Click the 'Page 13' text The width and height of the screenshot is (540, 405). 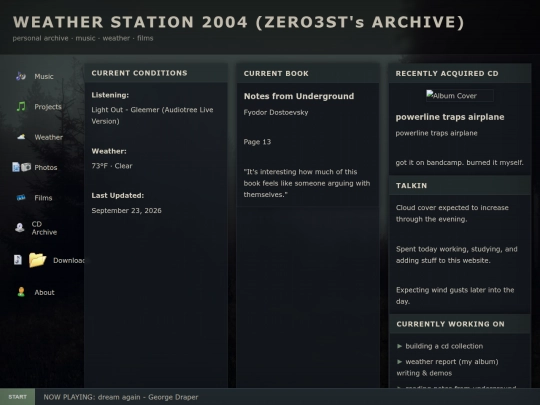[257, 142]
